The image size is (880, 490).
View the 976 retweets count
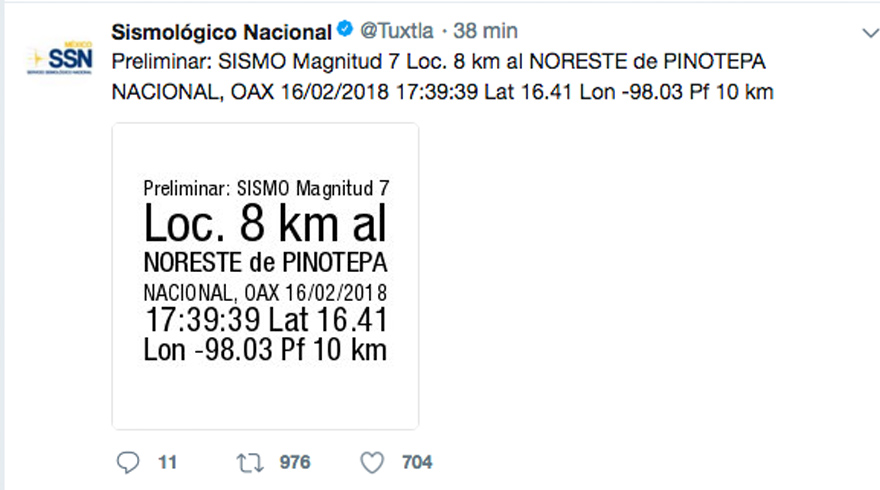coord(295,462)
